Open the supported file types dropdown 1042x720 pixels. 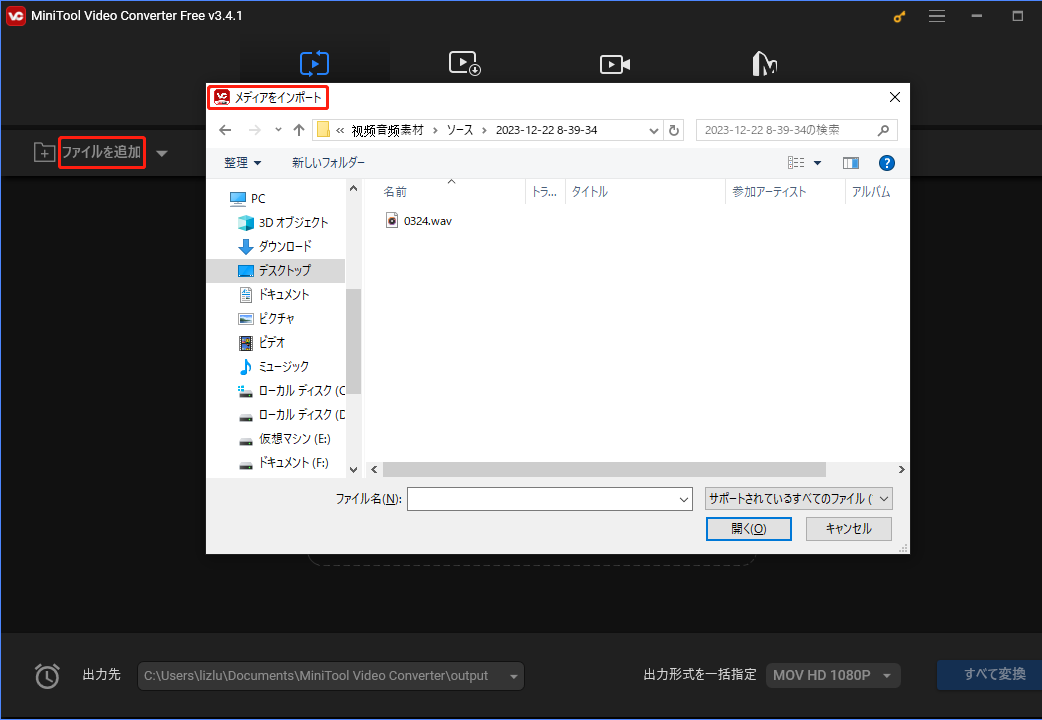799,499
